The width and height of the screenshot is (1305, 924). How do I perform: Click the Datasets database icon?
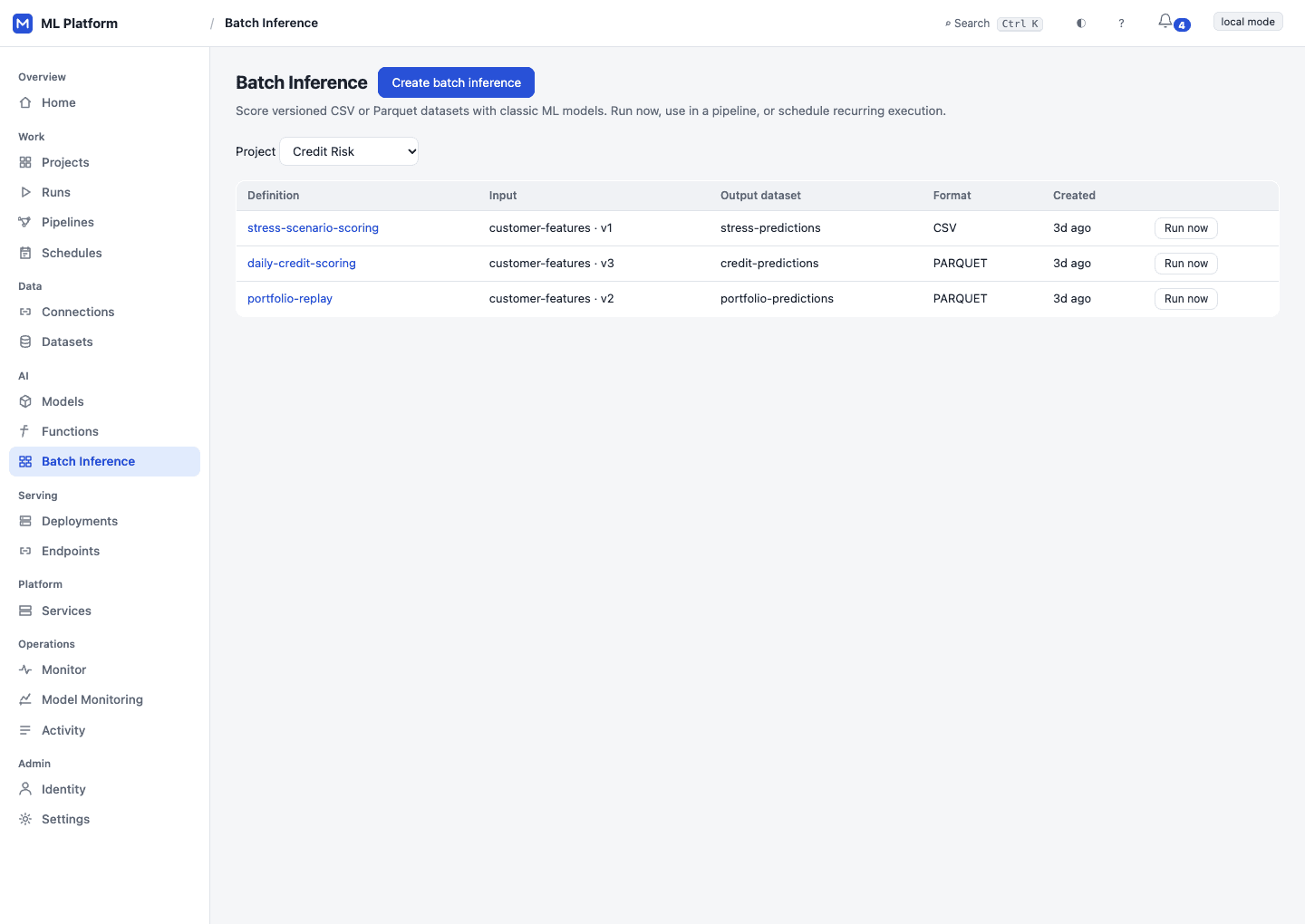25,342
